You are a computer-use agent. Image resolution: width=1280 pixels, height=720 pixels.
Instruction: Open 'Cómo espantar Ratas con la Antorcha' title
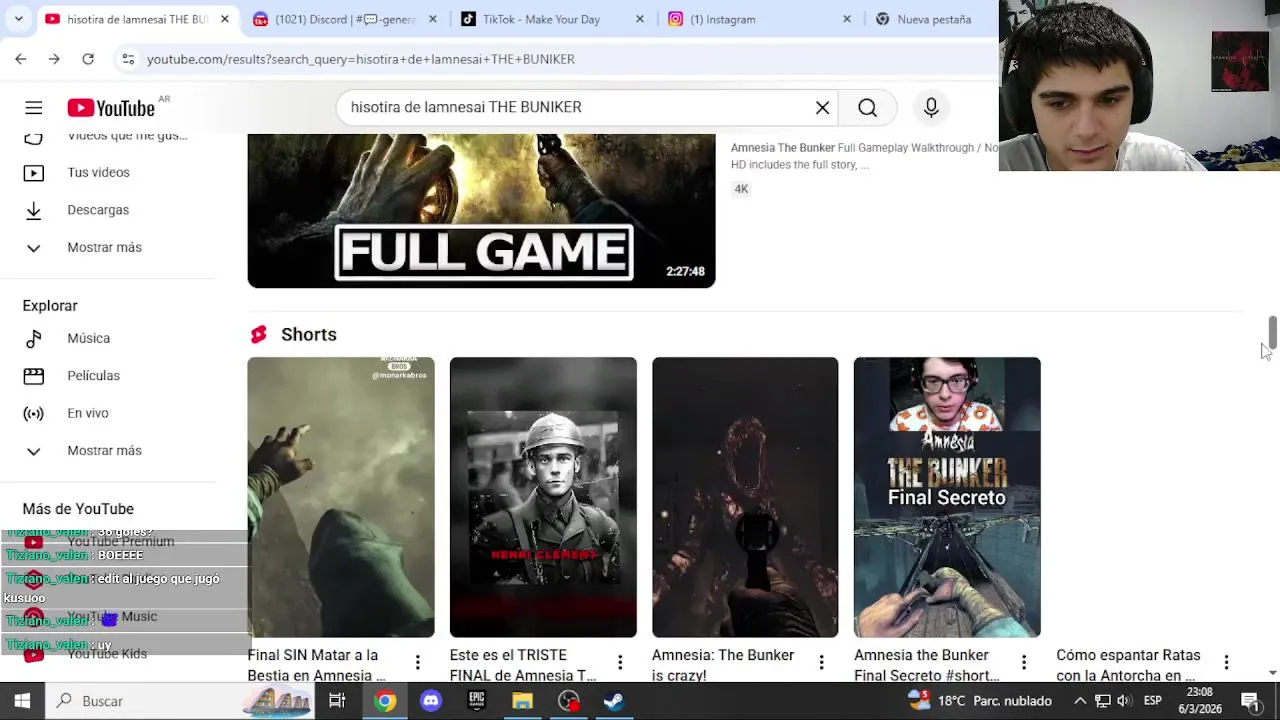(x=1128, y=665)
